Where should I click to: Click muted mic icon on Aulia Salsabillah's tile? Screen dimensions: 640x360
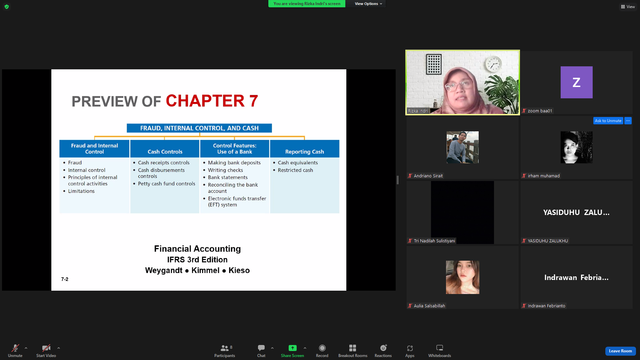410,306
